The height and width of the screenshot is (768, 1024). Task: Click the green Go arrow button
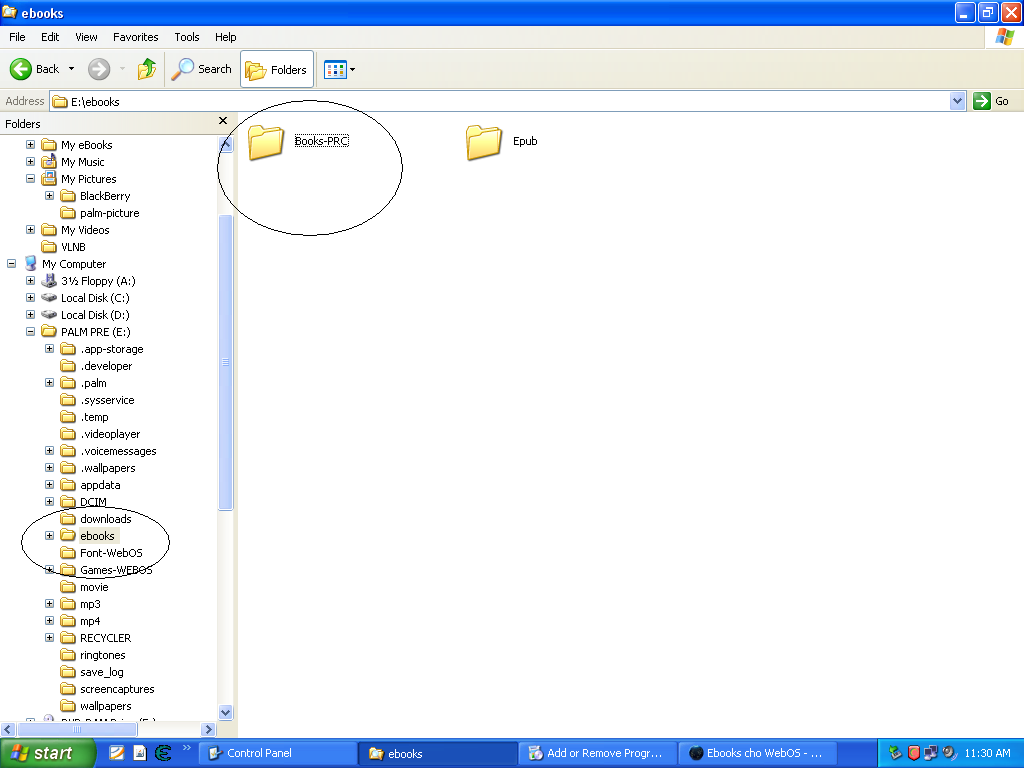click(x=982, y=101)
